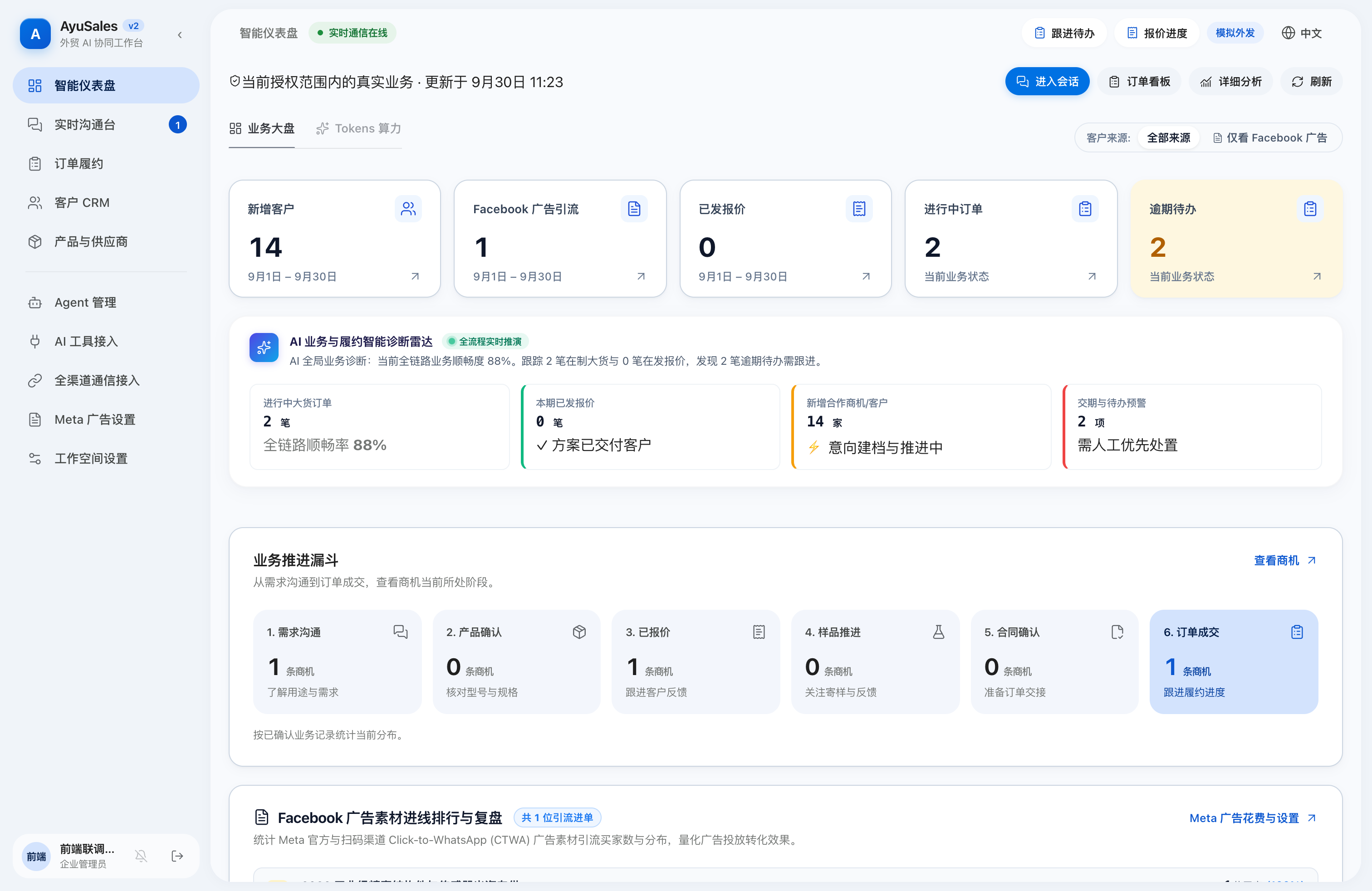Open 跟进待办 at the top

coord(1064,33)
